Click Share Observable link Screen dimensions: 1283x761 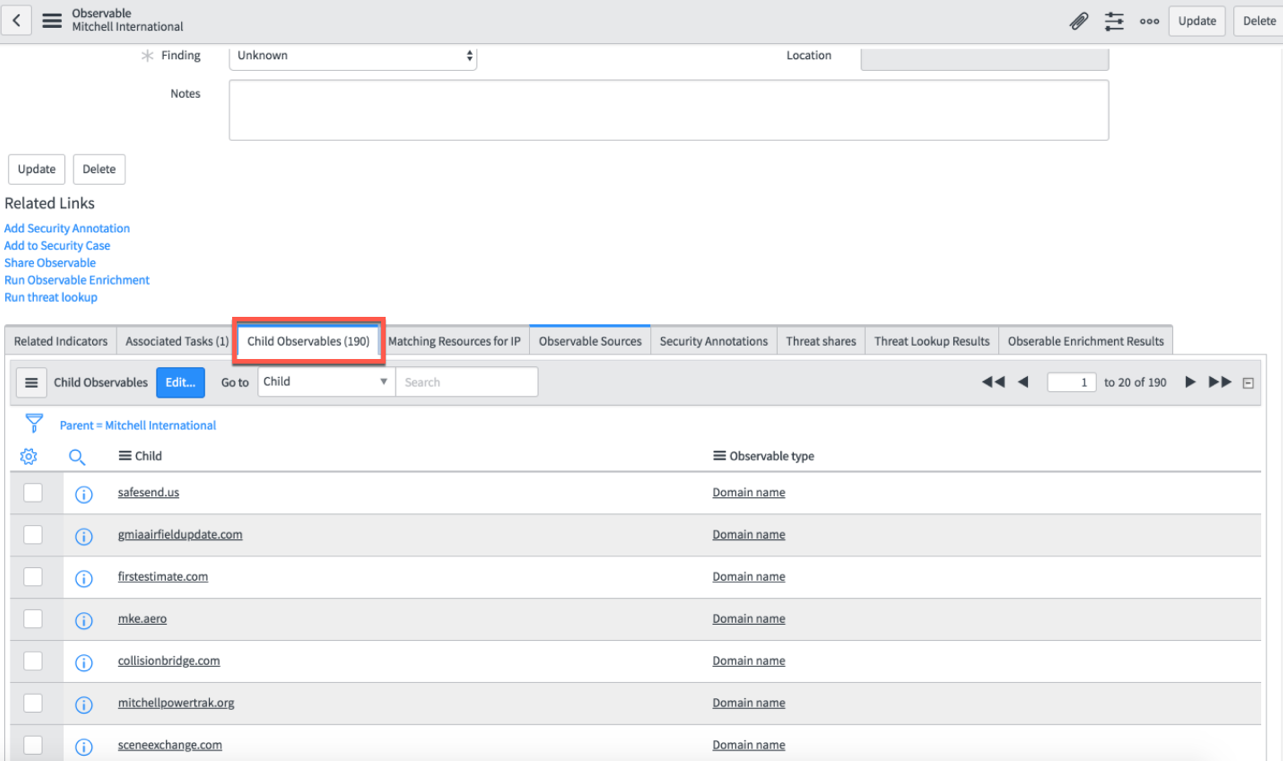(50, 263)
